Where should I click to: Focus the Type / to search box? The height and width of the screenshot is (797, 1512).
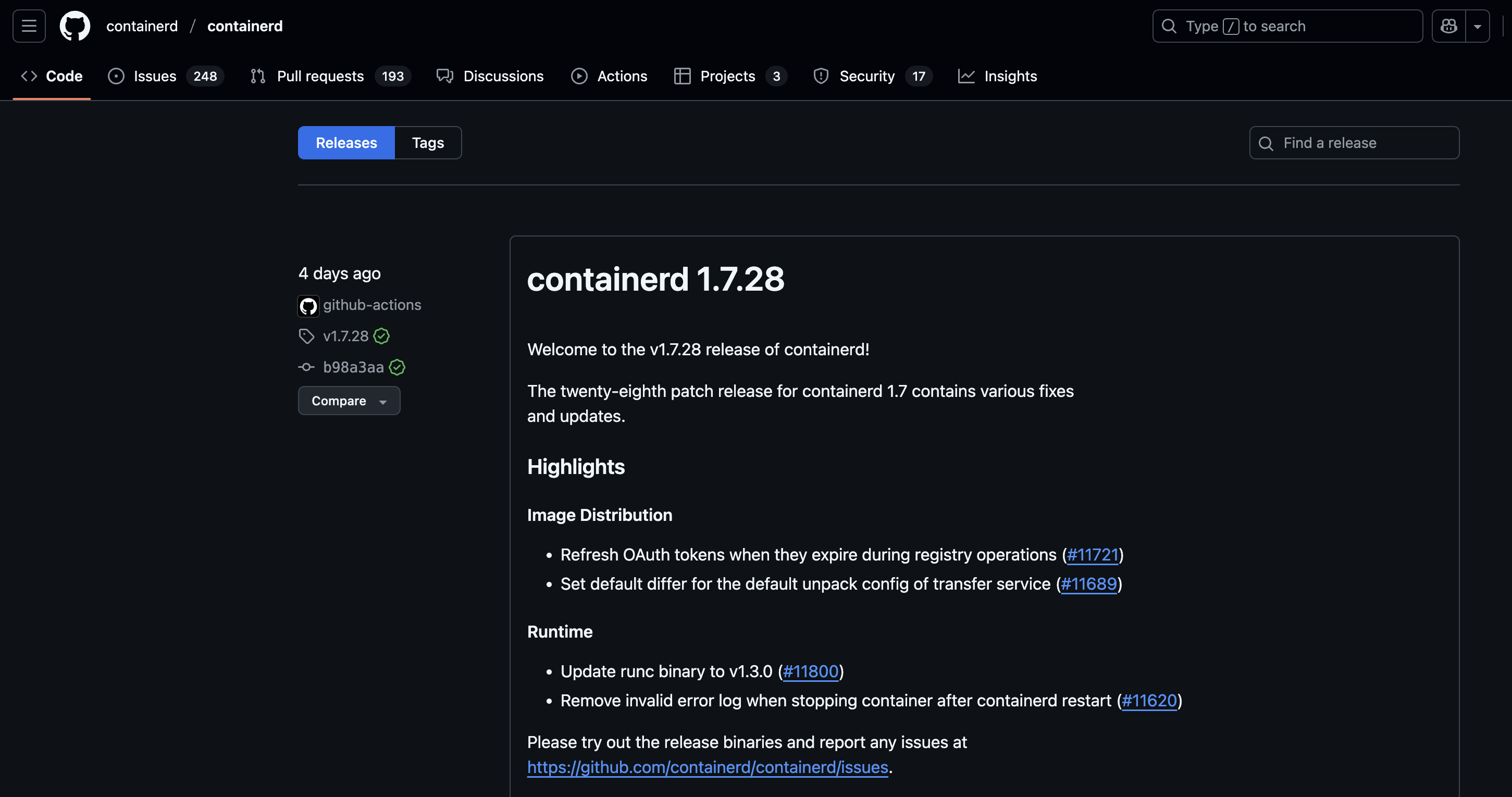point(1286,26)
